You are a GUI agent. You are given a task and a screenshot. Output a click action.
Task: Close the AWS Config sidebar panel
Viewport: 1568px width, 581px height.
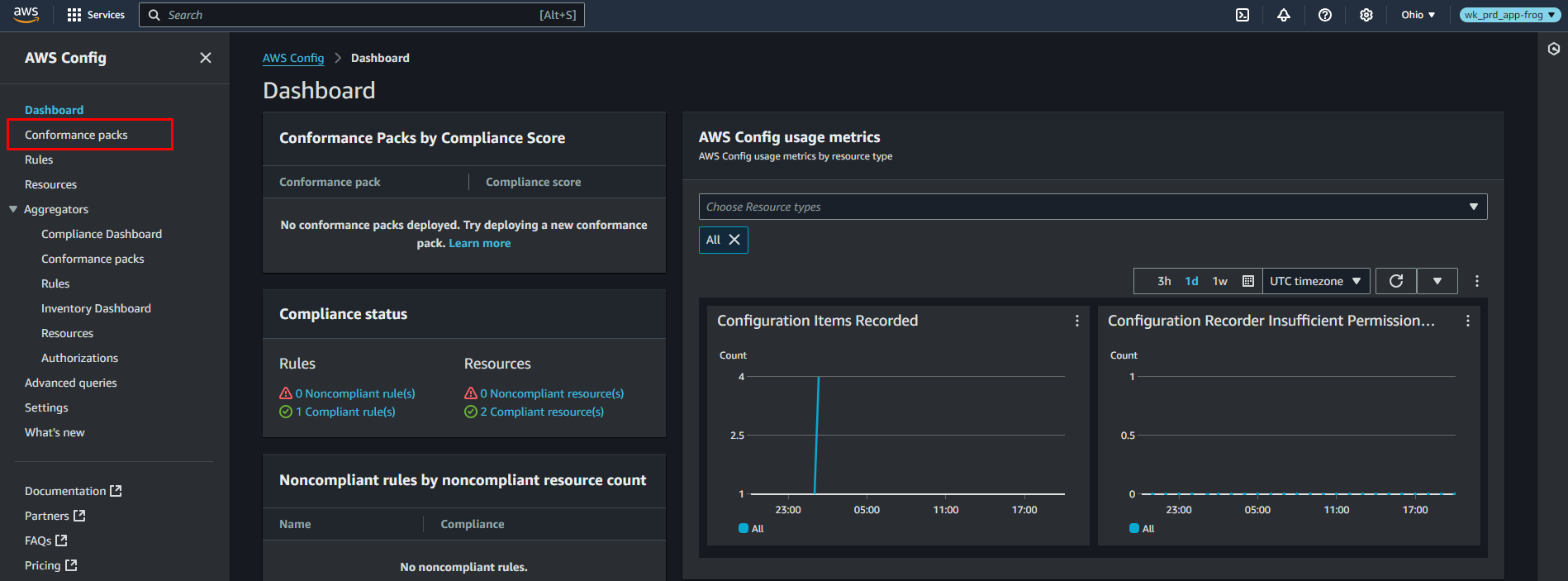[x=206, y=58]
